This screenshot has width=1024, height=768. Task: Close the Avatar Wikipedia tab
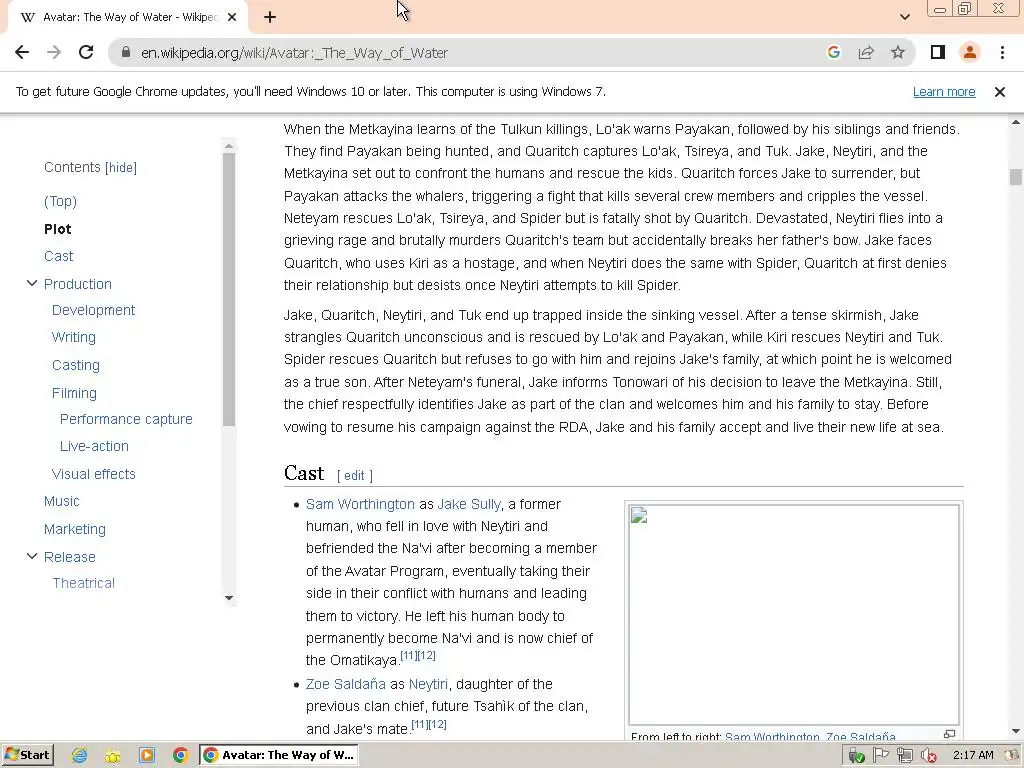(x=232, y=18)
